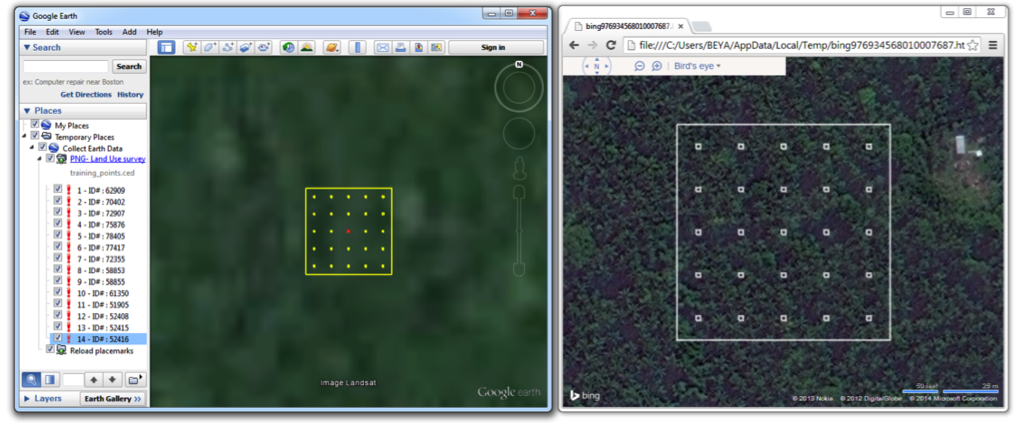The height and width of the screenshot is (424, 1019).
Task: Select the Add Path tool
Action: tap(227, 47)
